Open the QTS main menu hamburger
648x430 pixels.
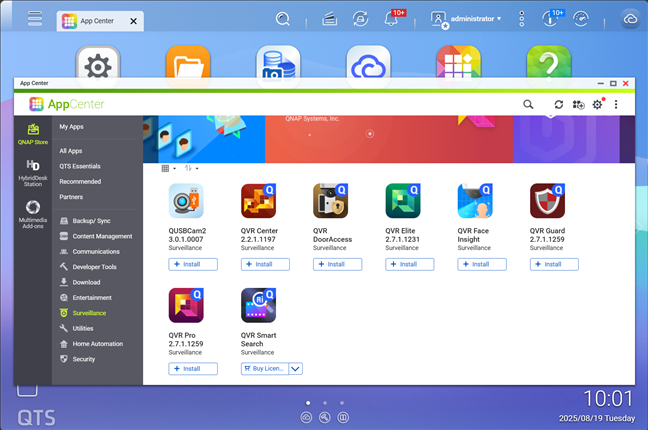[35, 19]
